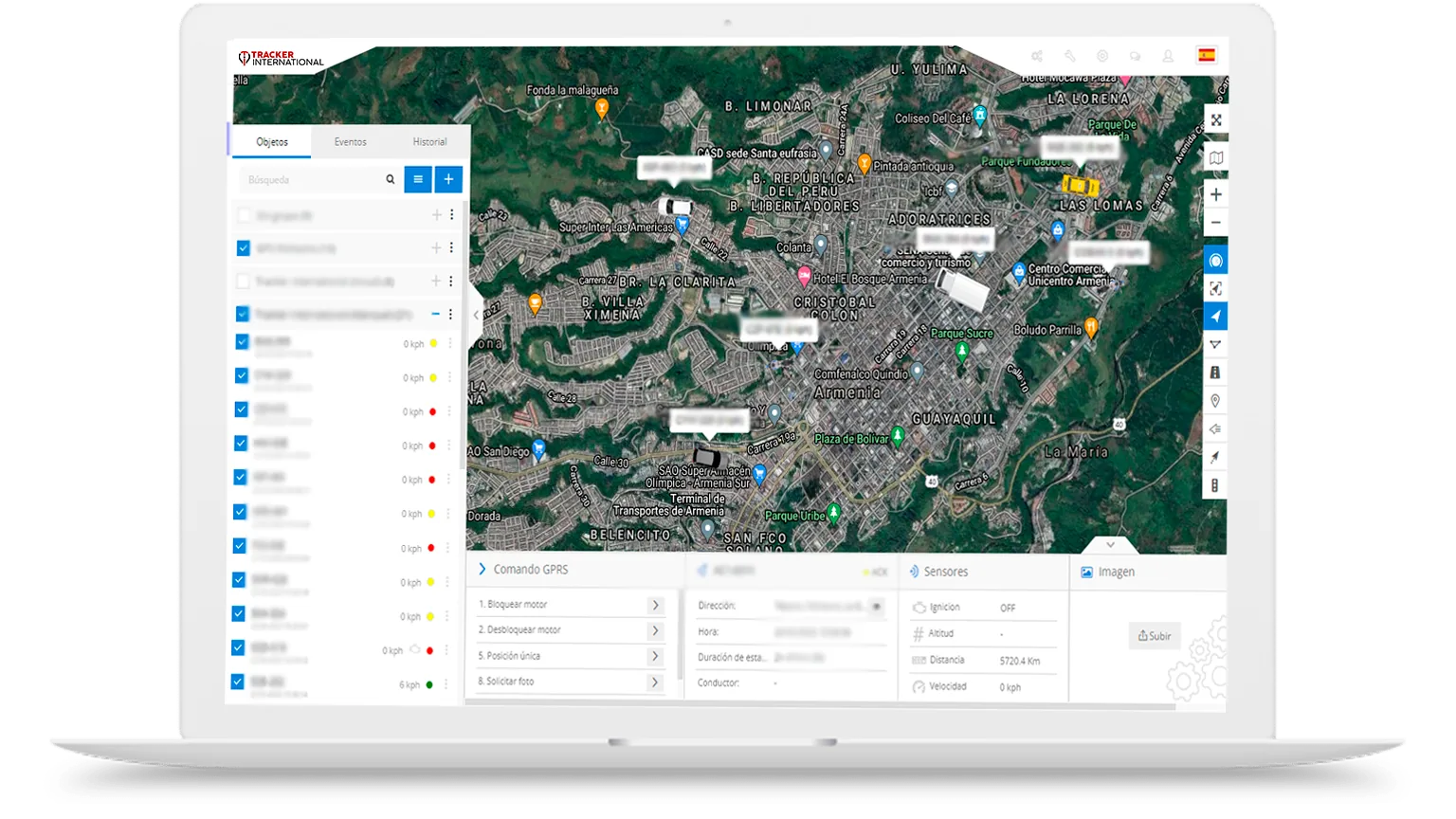Click the Tracker International logo
The image size is (1456, 819).
[x=281, y=59]
